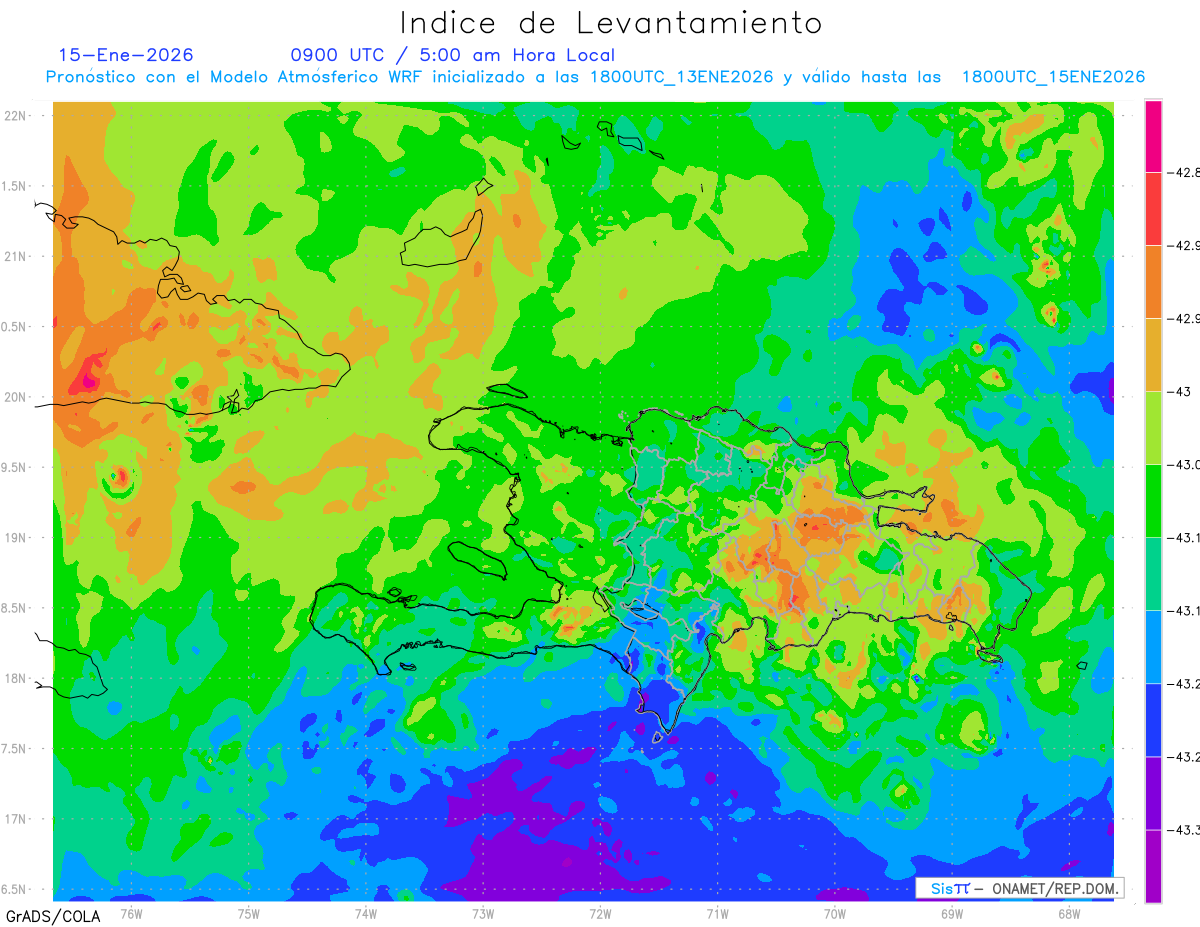1200x927 pixels.
Task: Select the '69W' longitude label
Action: click(x=952, y=913)
